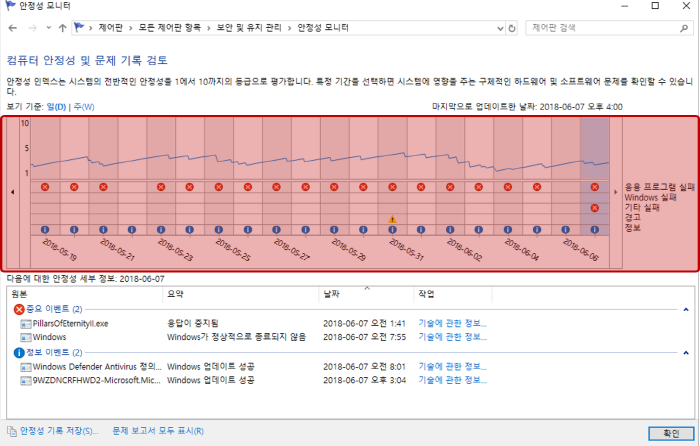Select the 제어판 breadcrumb
Viewport: 700px width, 446px height.
pos(111,28)
